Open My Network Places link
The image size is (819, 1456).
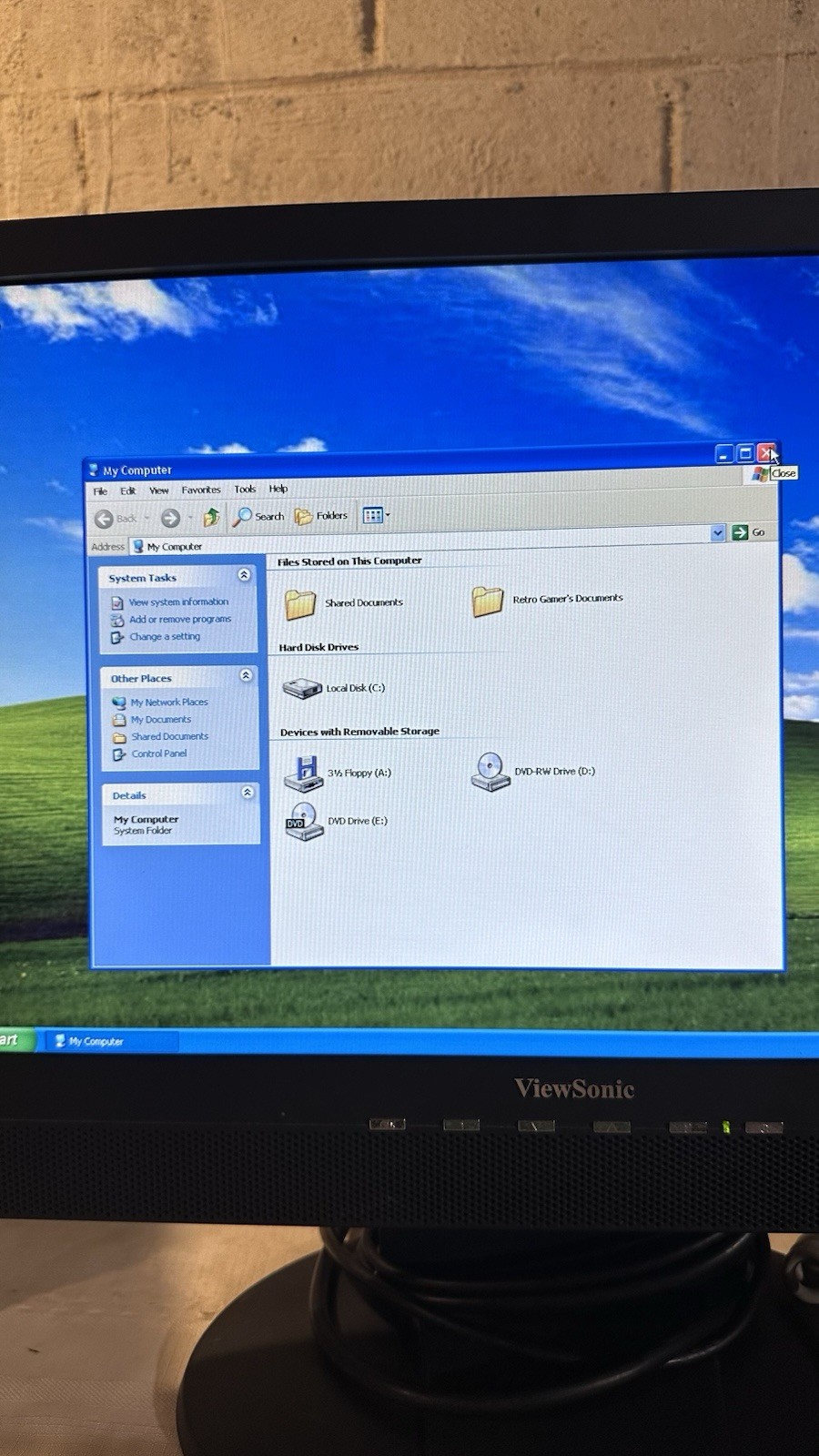pos(169,702)
